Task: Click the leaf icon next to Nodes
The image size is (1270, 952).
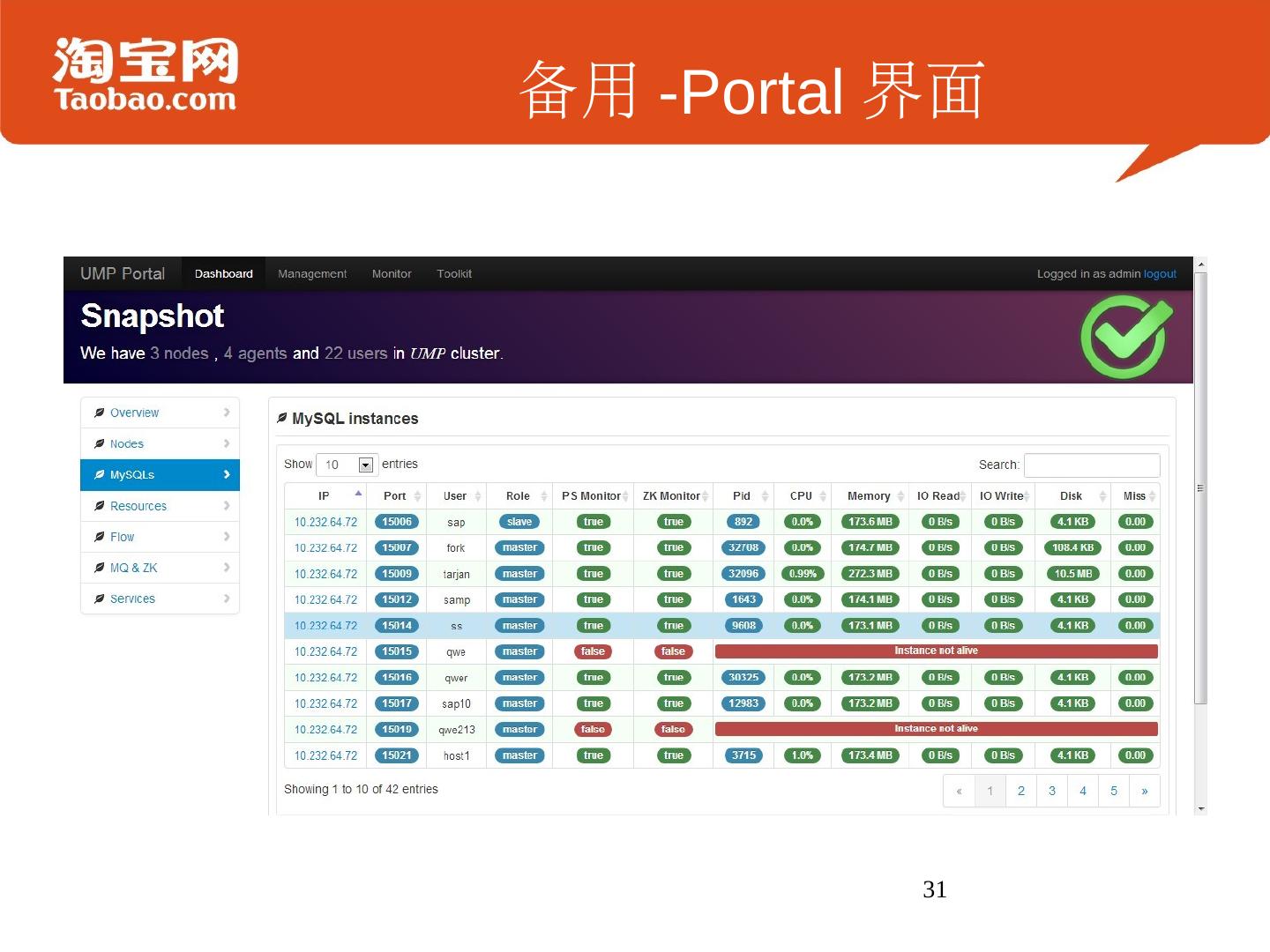Action: 100,444
